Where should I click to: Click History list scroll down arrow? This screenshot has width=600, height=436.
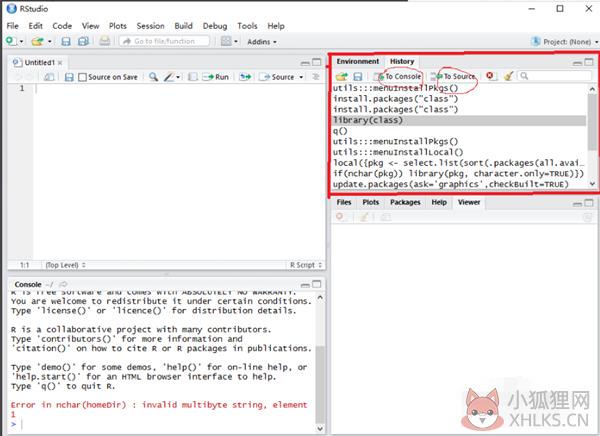click(592, 184)
